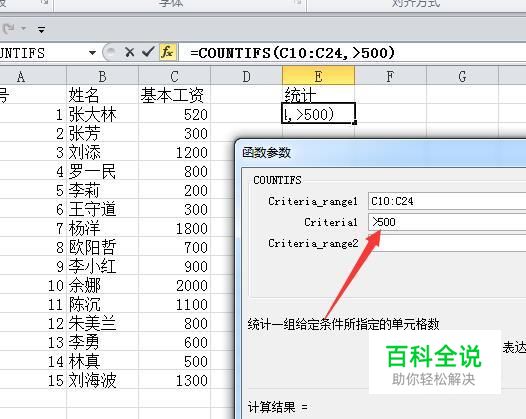Click salary cell 1300
This screenshot has width=526, height=419.
point(174,380)
